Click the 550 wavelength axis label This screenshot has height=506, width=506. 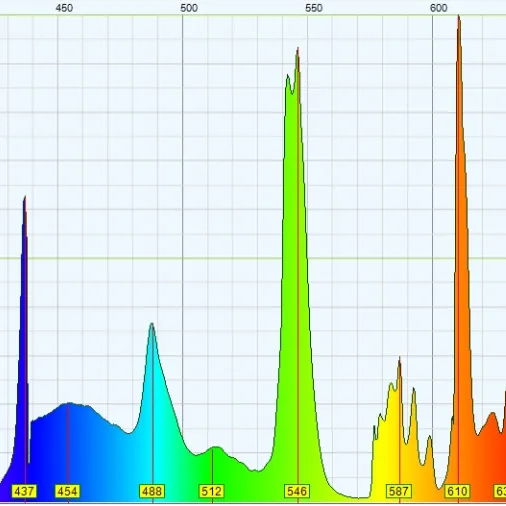point(314,8)
